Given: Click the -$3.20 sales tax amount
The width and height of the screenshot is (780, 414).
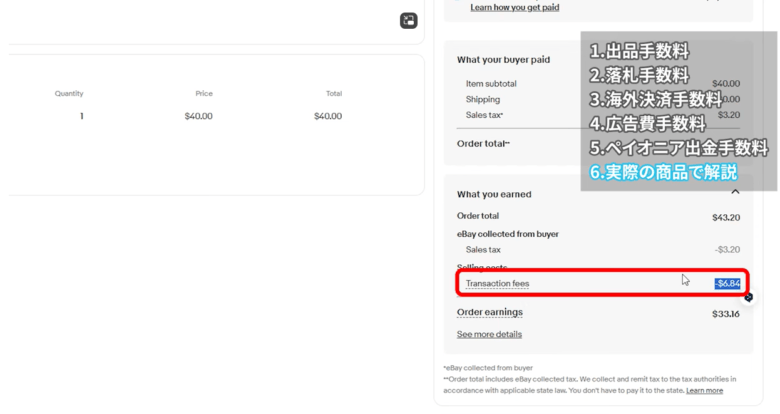Looking at the screenshot, I should (726, 250).
